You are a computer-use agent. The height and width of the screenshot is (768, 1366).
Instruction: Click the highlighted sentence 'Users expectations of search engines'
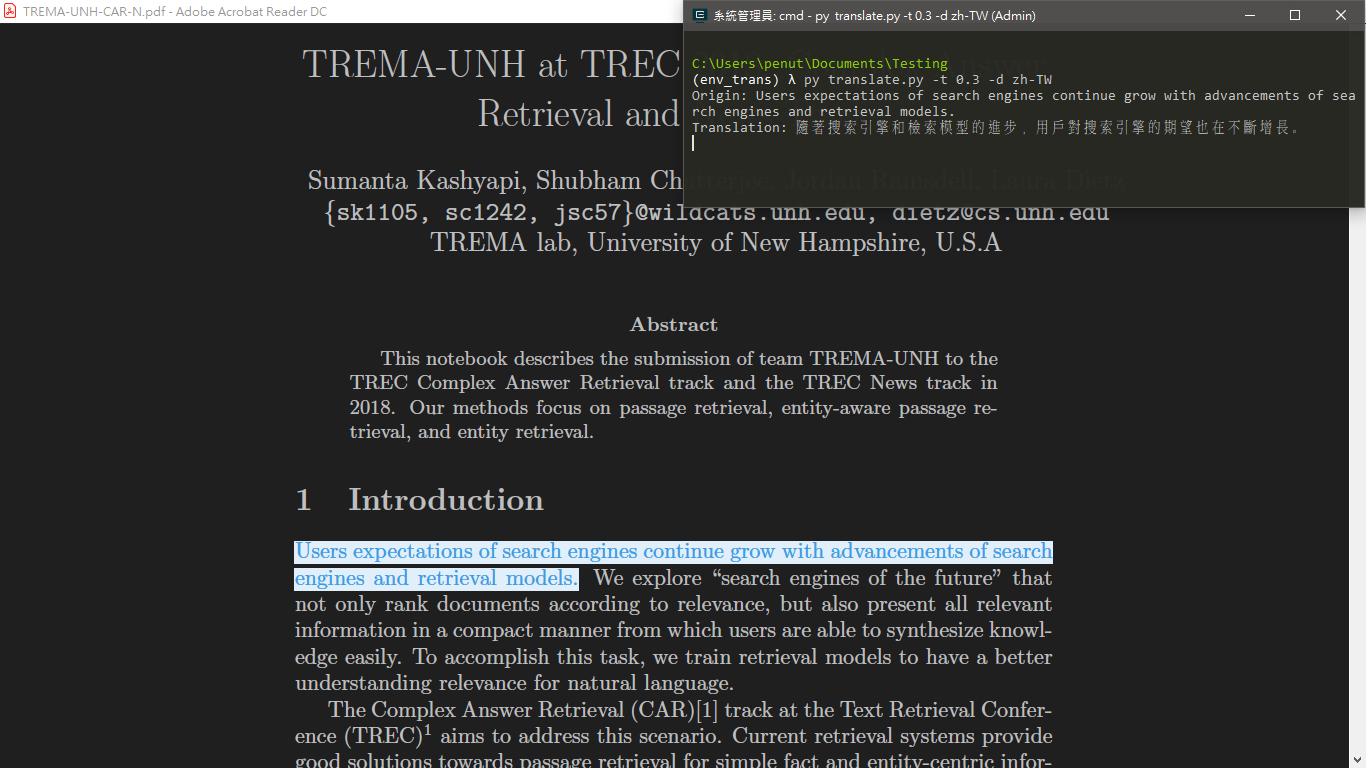click(x=673, y=565)
